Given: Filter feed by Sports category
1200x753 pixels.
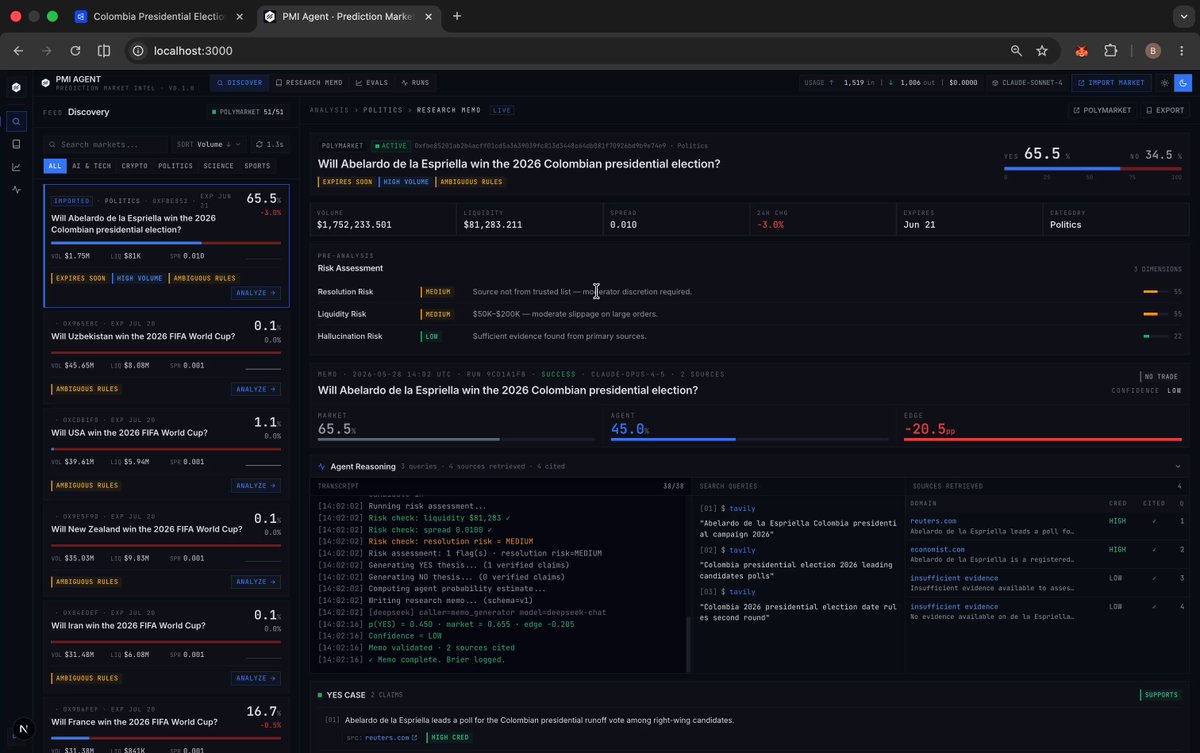Looking at the screenshot, I should 257,166.
